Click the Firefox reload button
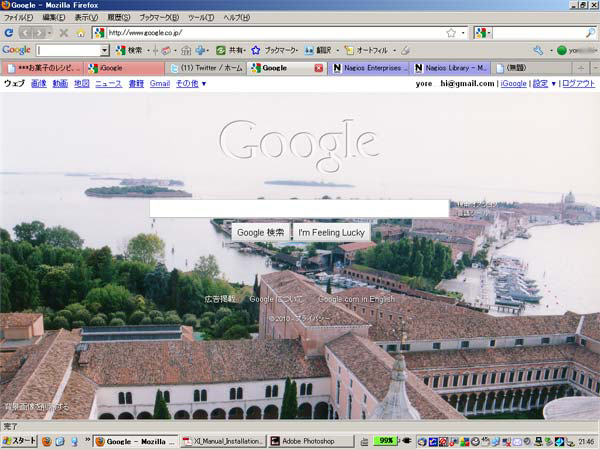 point(8,33)
